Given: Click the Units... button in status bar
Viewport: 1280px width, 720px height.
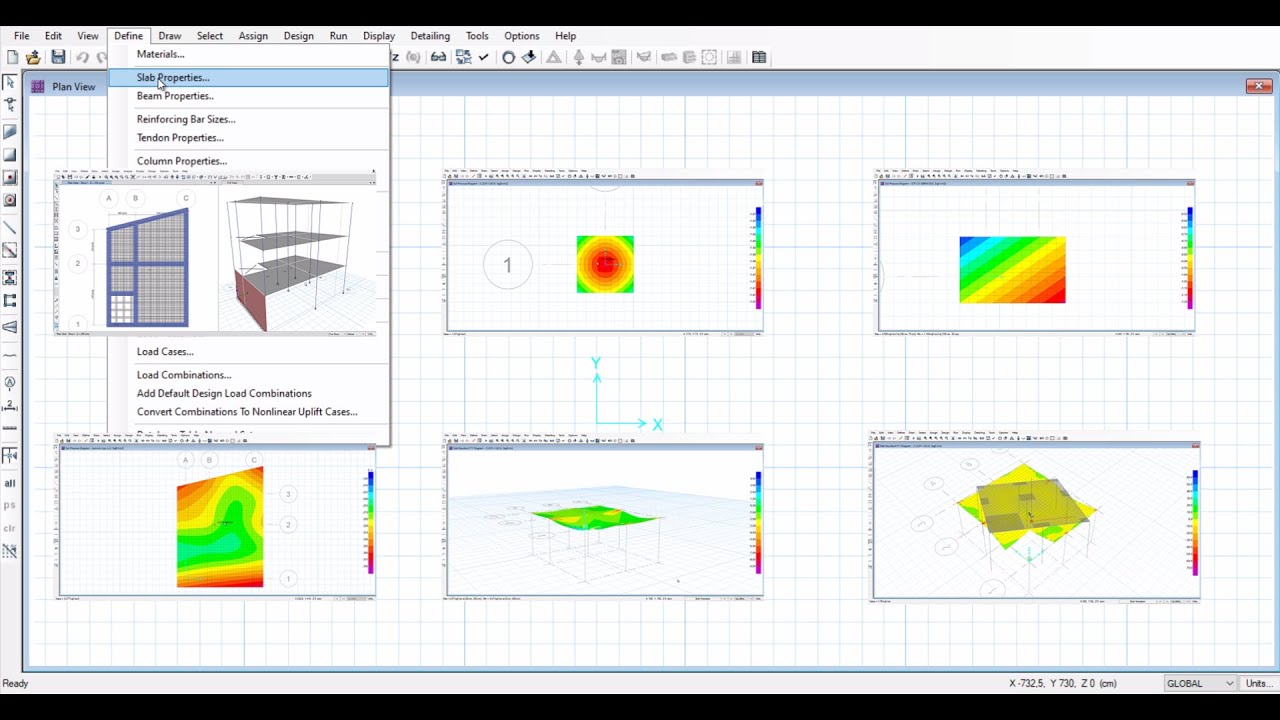Looking at the screenshot, I should 1258,683.
